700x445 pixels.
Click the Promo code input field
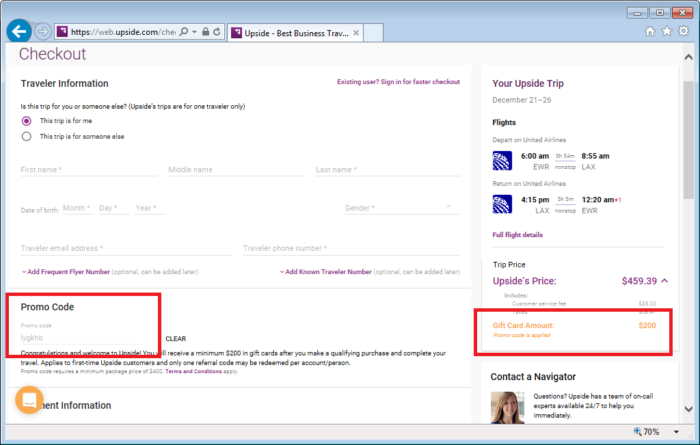coord(82,338)
